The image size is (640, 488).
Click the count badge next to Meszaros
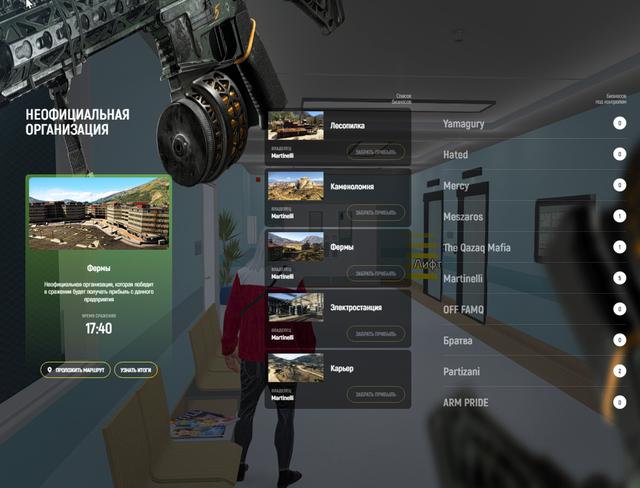coord(620,216)
